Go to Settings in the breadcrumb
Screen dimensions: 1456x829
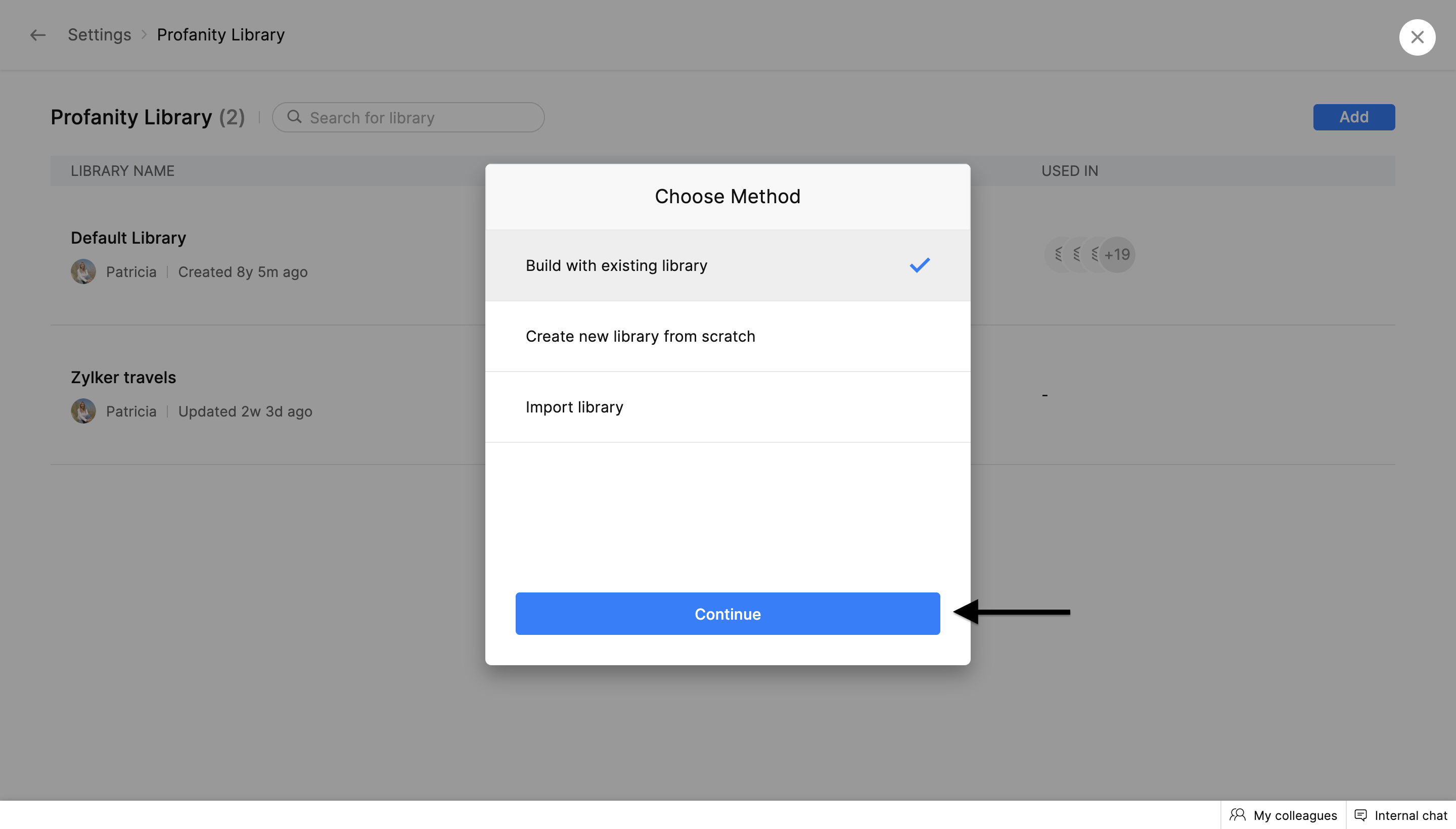(x=99, y=35)
